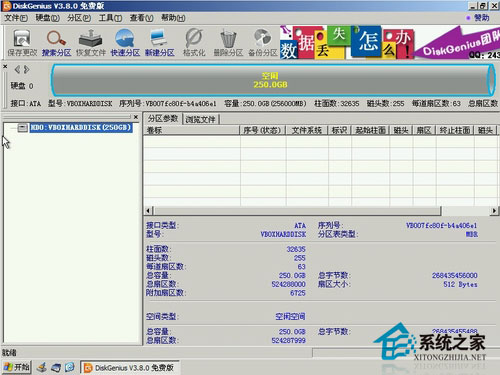Click the 保存更改 save changes icon
The width and height of the screenshot is (500, 375).
[22, 43]
